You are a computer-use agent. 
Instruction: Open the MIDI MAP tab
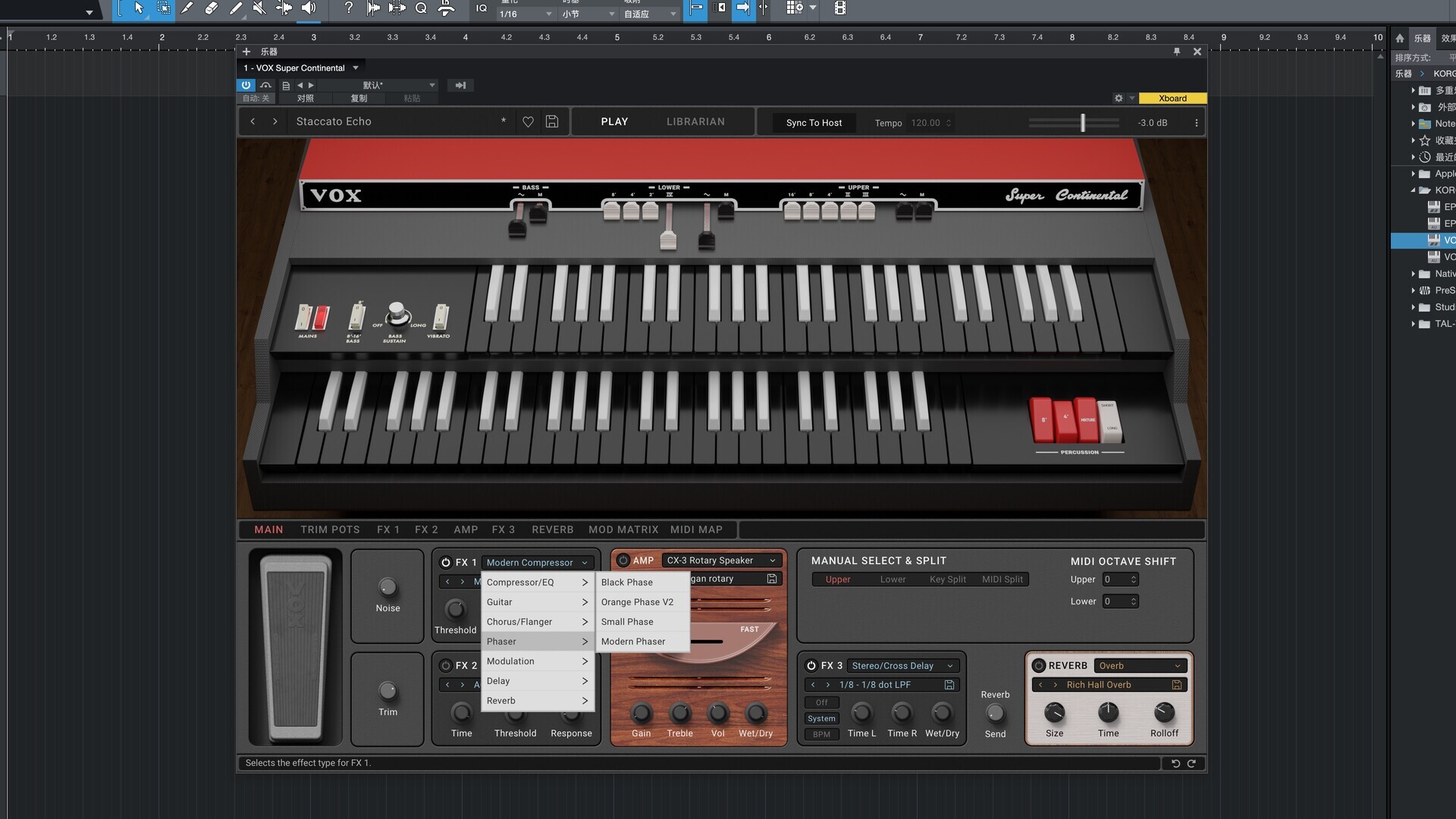click(x=696, y=529)
